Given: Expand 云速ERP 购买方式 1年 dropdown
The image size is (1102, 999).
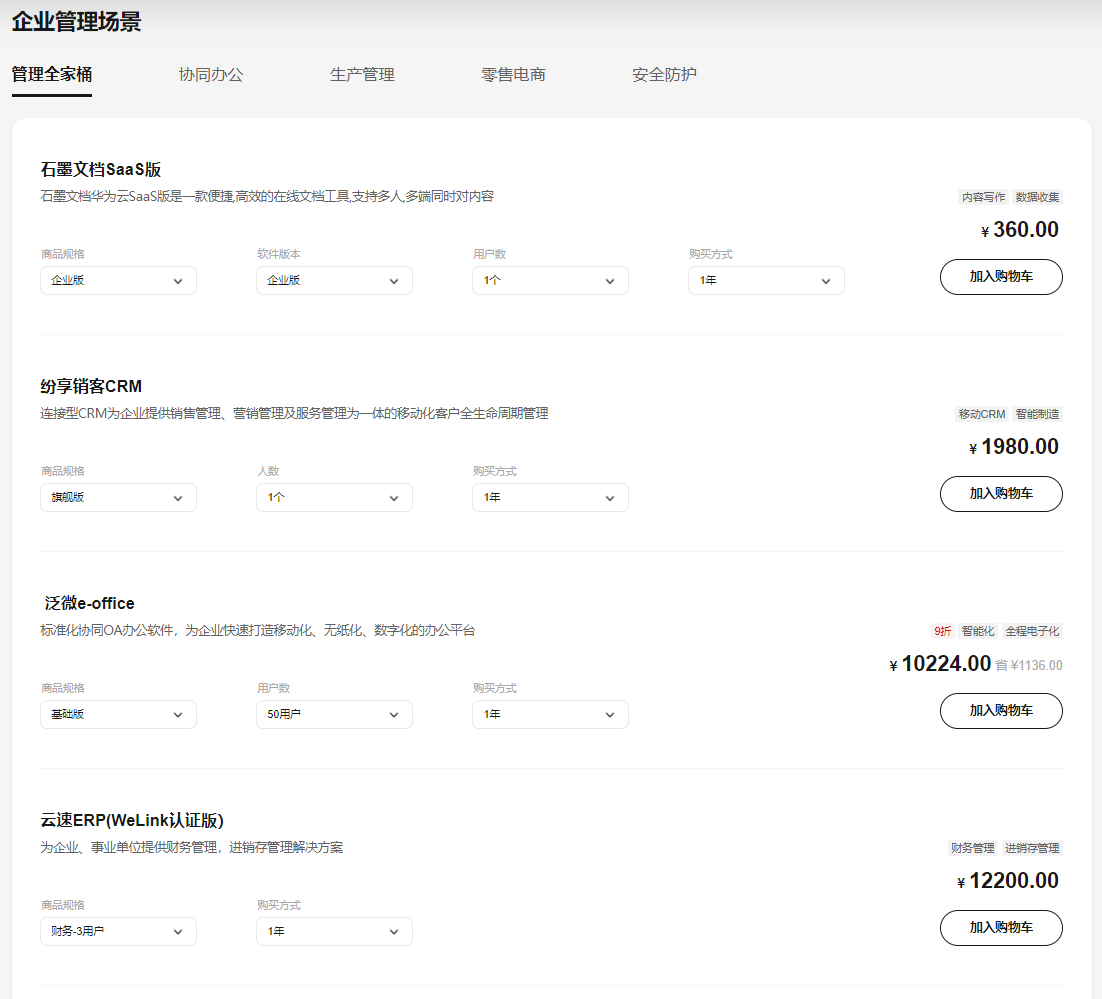Looking at the screenshot, I should coord(334,932).
